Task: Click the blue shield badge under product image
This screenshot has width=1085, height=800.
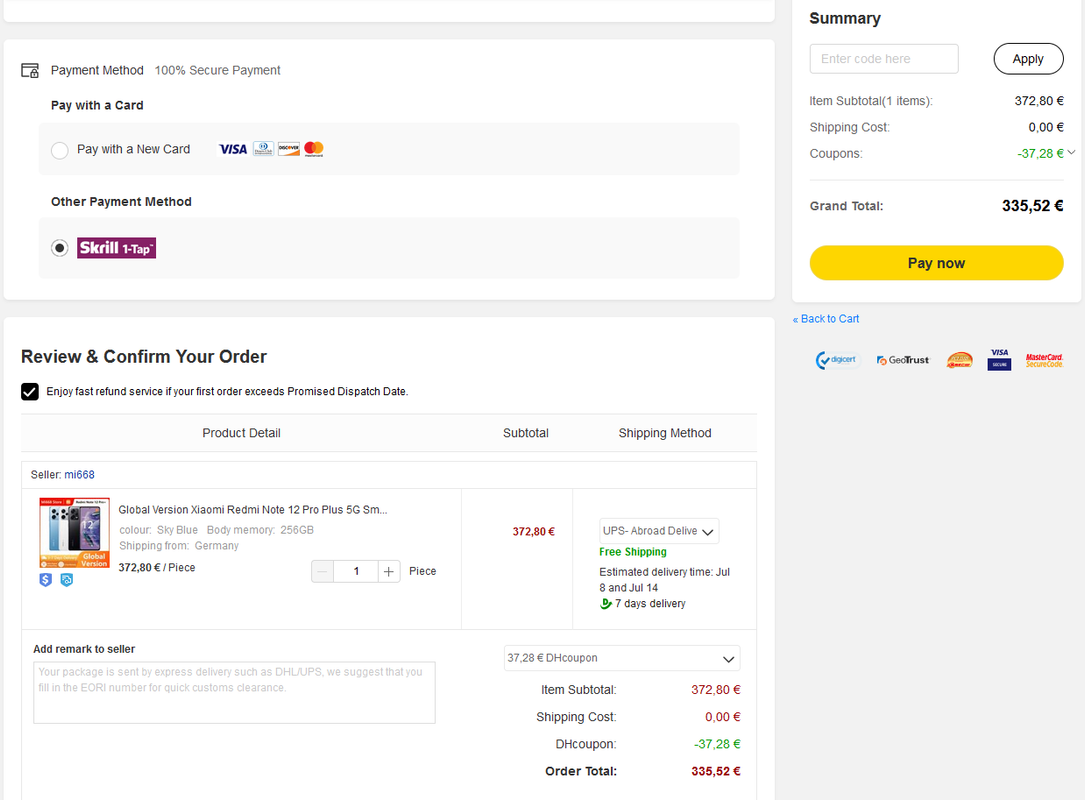Action: (46, 580)
